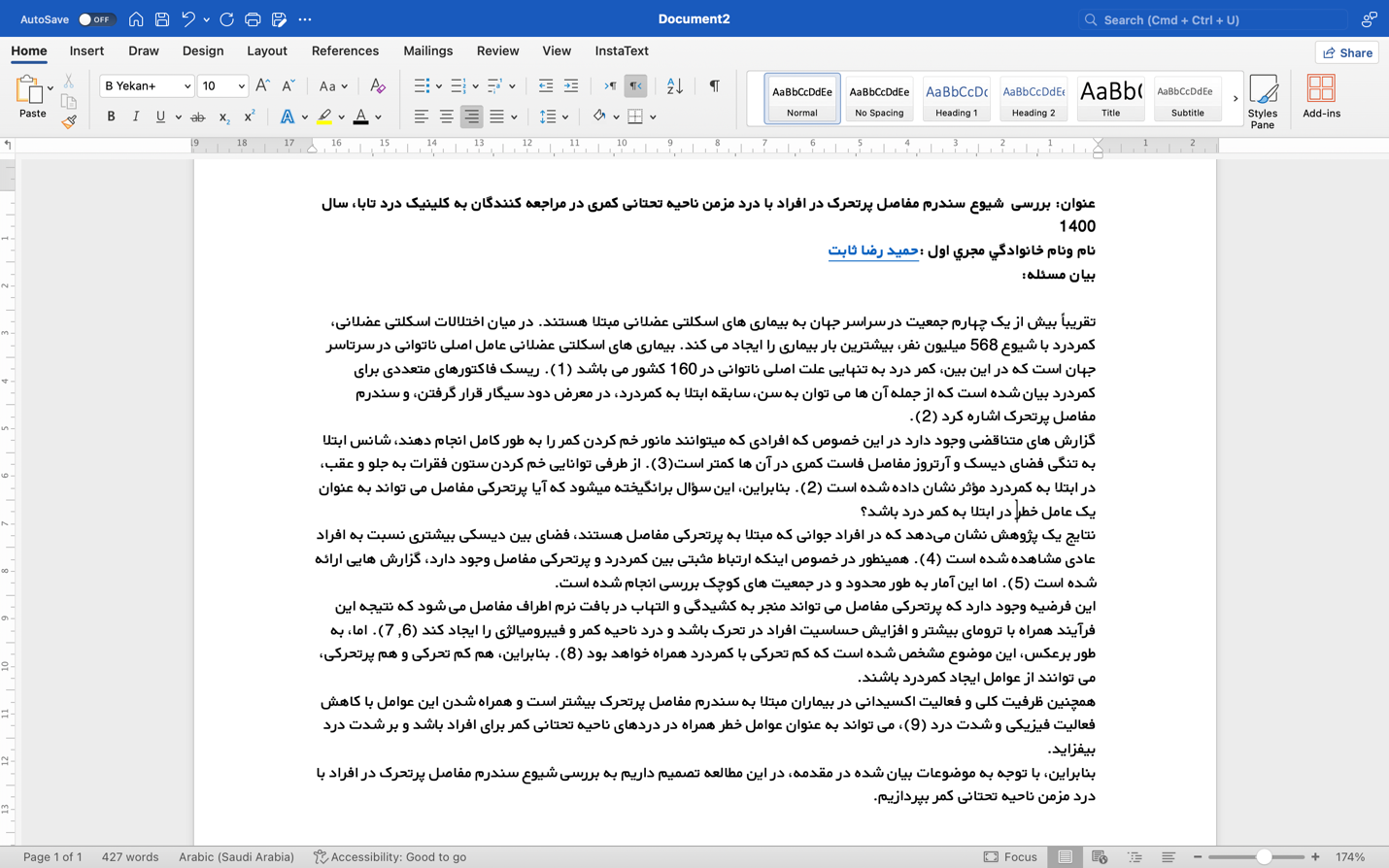Open the collaboration icon at top right
Screen dimensions: 1389x868
(x=1369, y=19)
